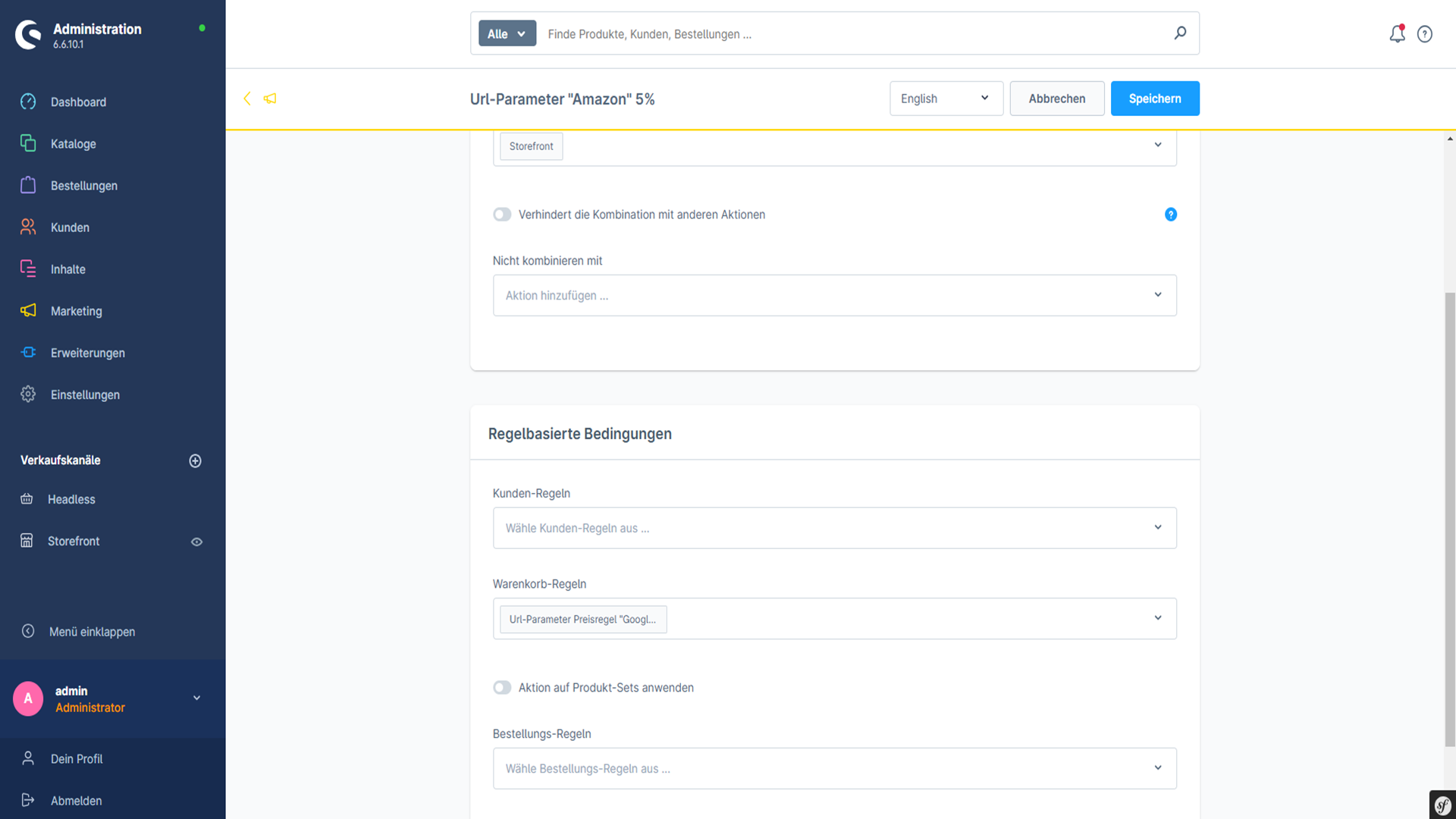Click the Abbrechen button
This screenshot has height=819, width=1456.
point(1057,99)
